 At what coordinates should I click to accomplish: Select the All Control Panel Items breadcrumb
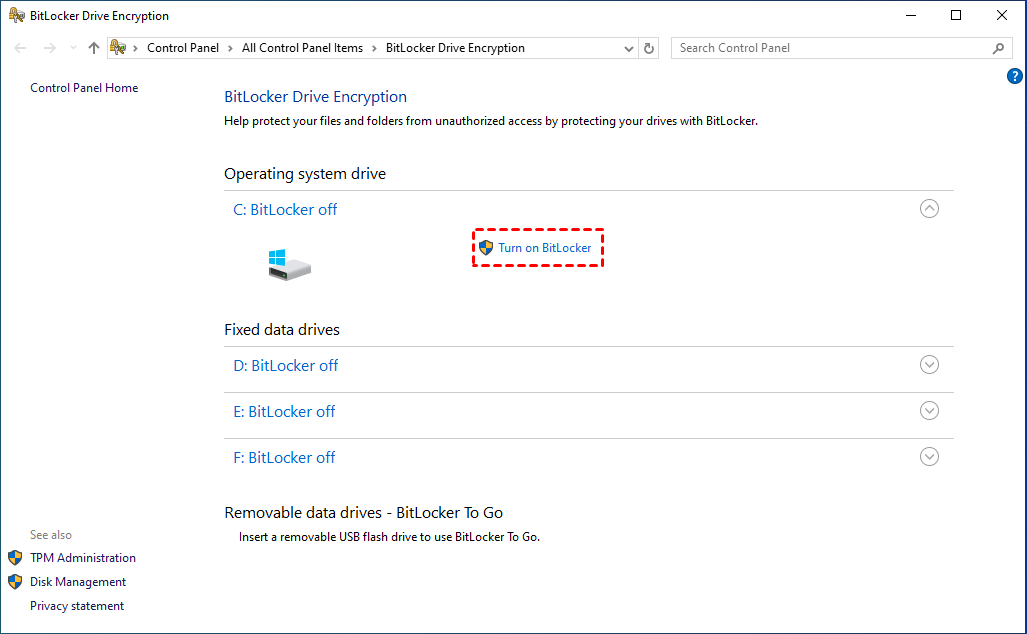[302, 48]
